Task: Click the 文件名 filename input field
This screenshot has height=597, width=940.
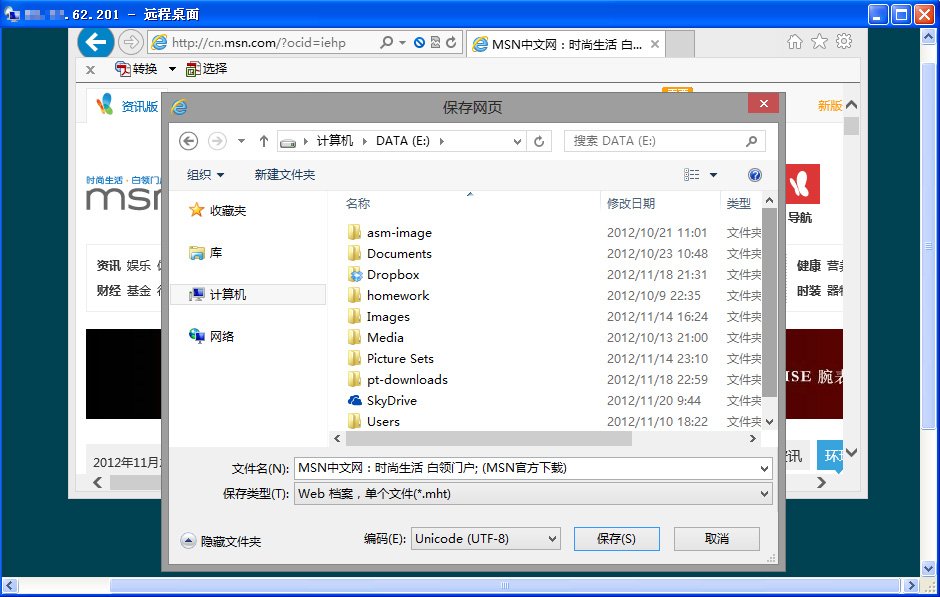Action: (x=526, y=468)
